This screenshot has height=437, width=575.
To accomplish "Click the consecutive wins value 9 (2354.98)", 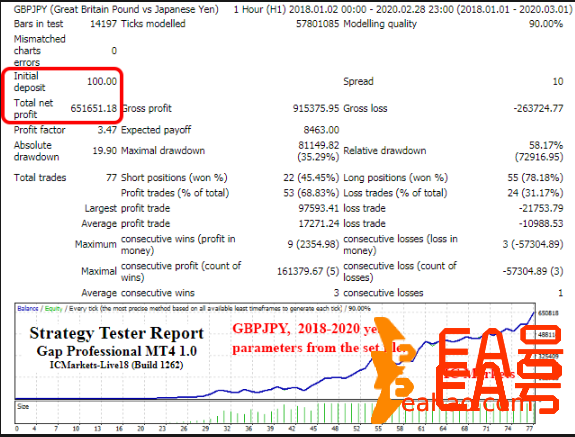I will coord(313,245).
